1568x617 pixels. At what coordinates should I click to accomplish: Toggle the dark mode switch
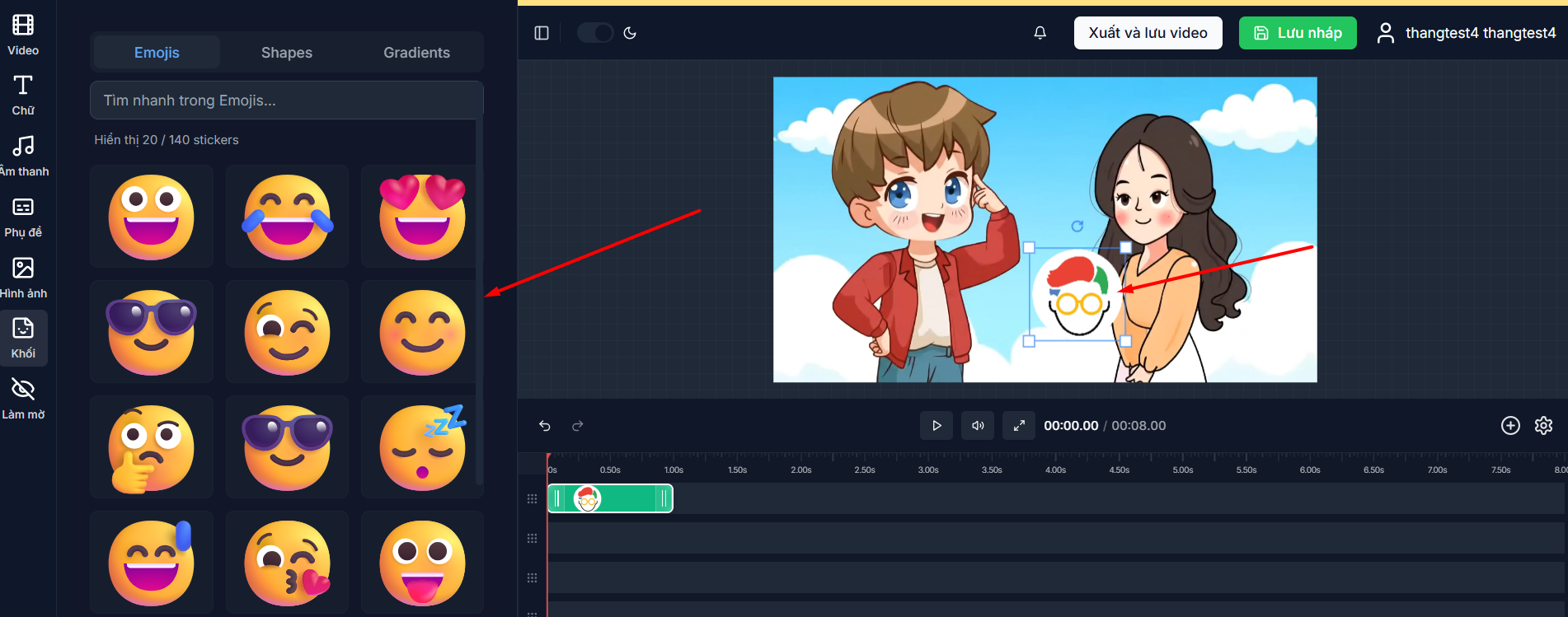coord(595,33)
